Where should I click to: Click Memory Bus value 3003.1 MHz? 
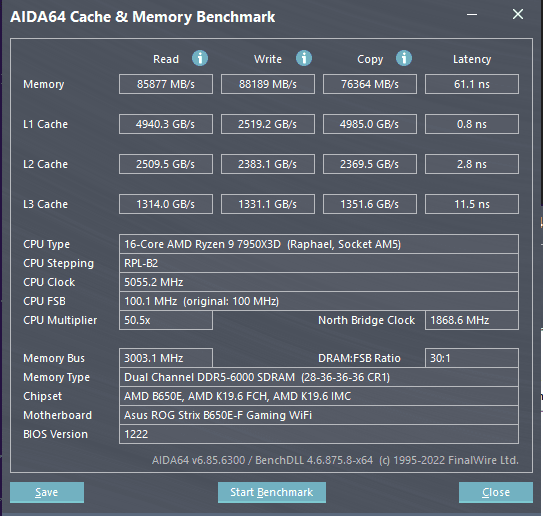166,358
